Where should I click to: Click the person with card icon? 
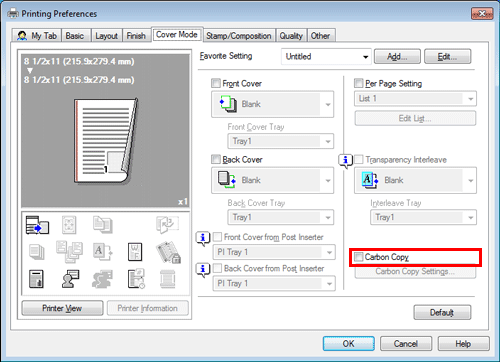[70, 279]
